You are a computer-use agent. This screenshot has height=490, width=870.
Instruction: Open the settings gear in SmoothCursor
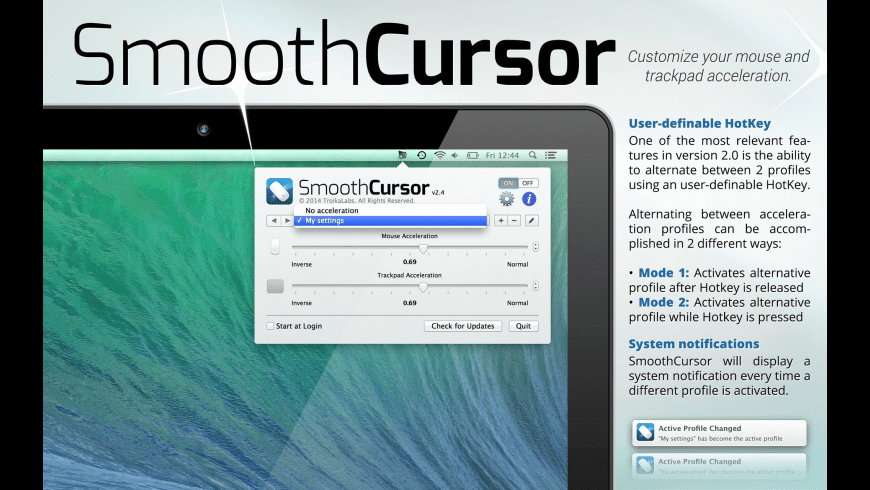507,199
